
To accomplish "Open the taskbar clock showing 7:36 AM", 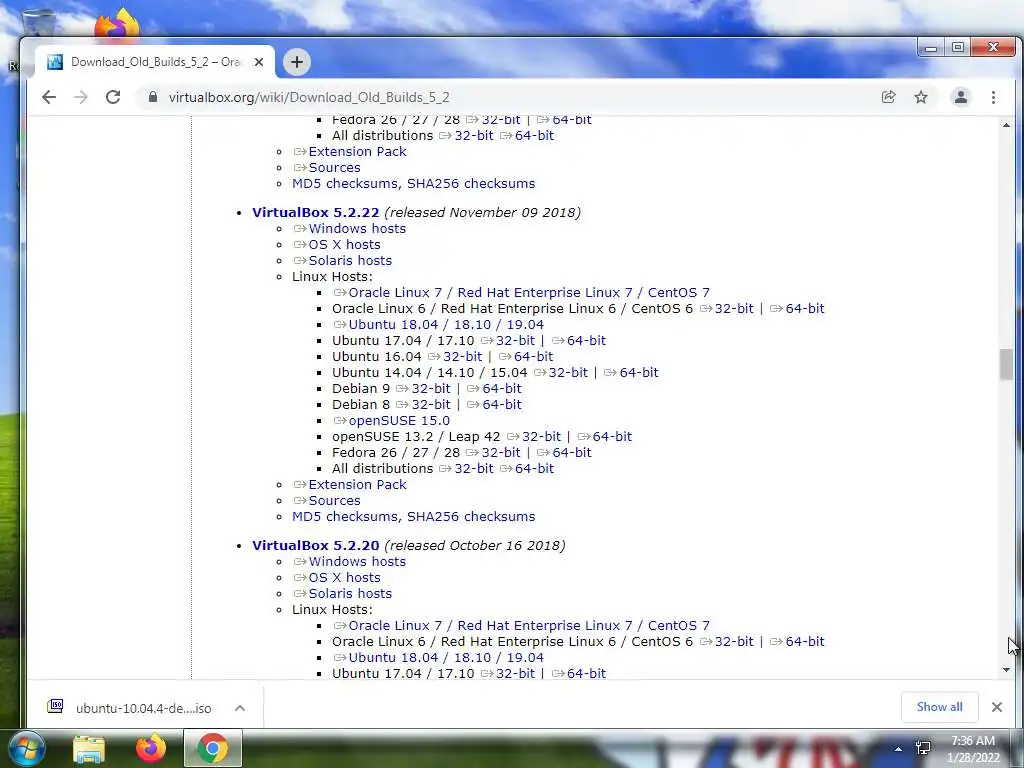I will [973, 749].
